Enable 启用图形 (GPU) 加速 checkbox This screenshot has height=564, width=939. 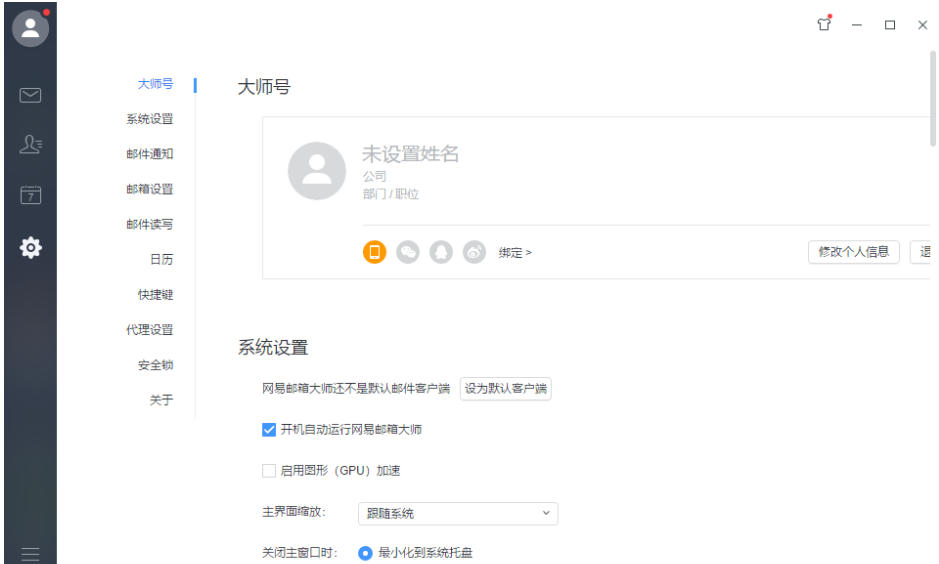click(x=269, y=471)
